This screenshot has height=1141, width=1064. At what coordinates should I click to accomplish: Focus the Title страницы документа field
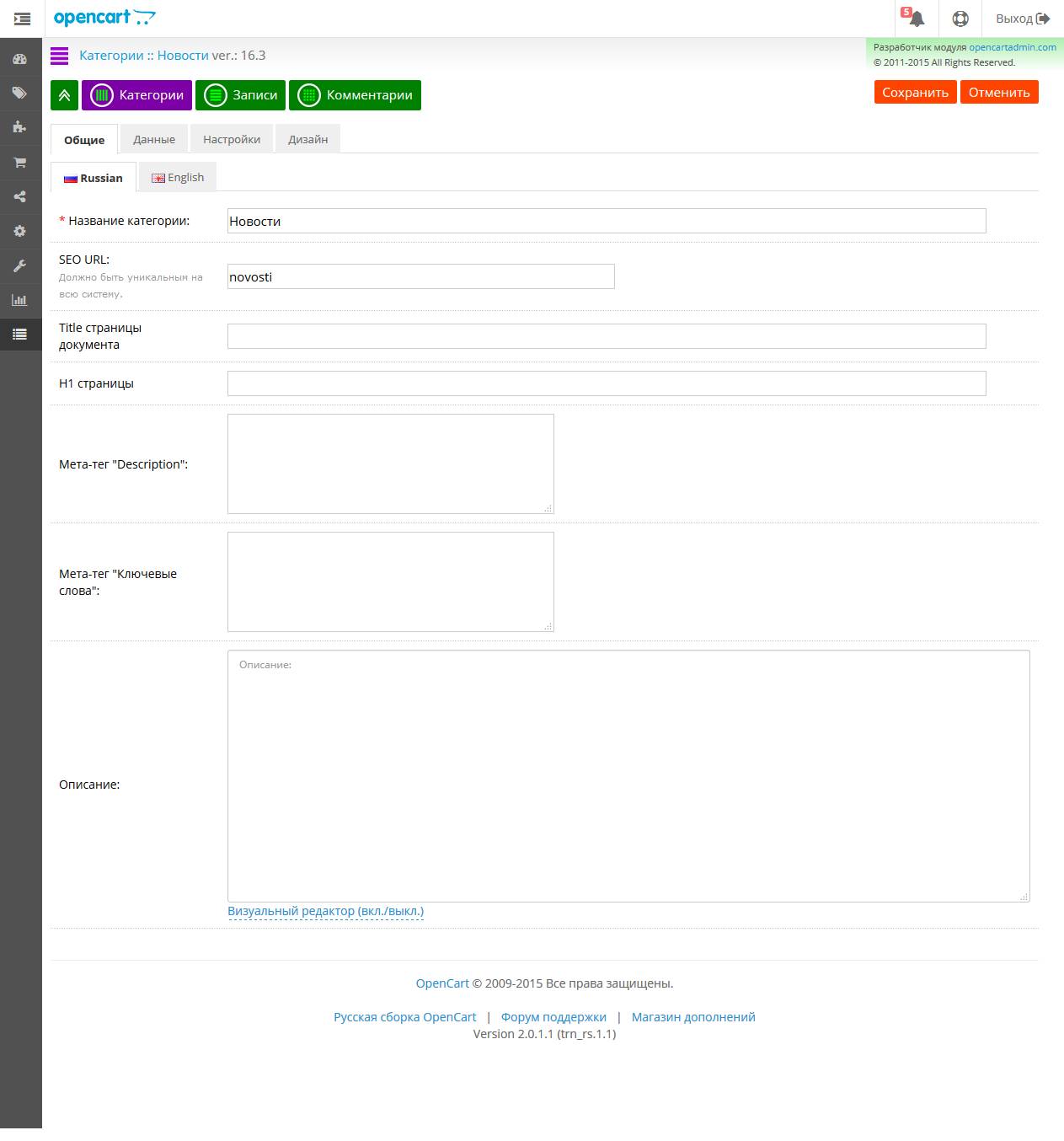pos(607,336)
